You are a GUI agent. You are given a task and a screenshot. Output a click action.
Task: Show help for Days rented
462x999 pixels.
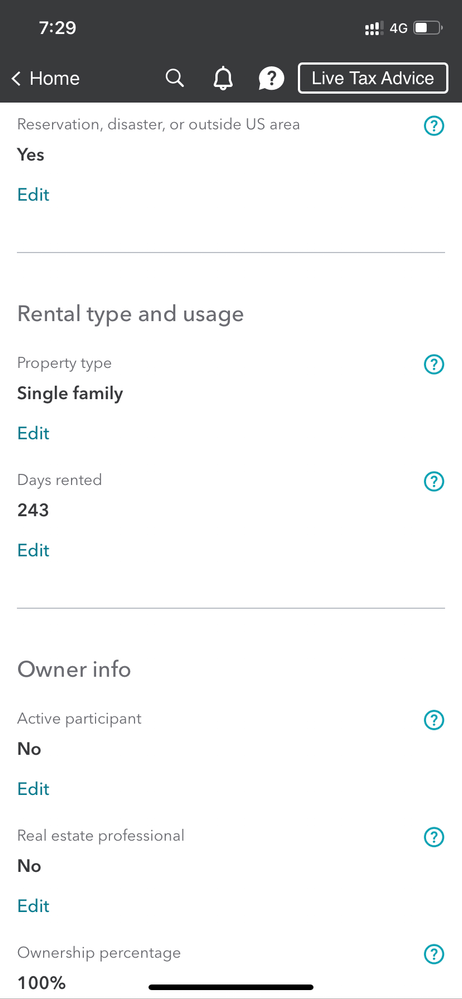[434, 482]
